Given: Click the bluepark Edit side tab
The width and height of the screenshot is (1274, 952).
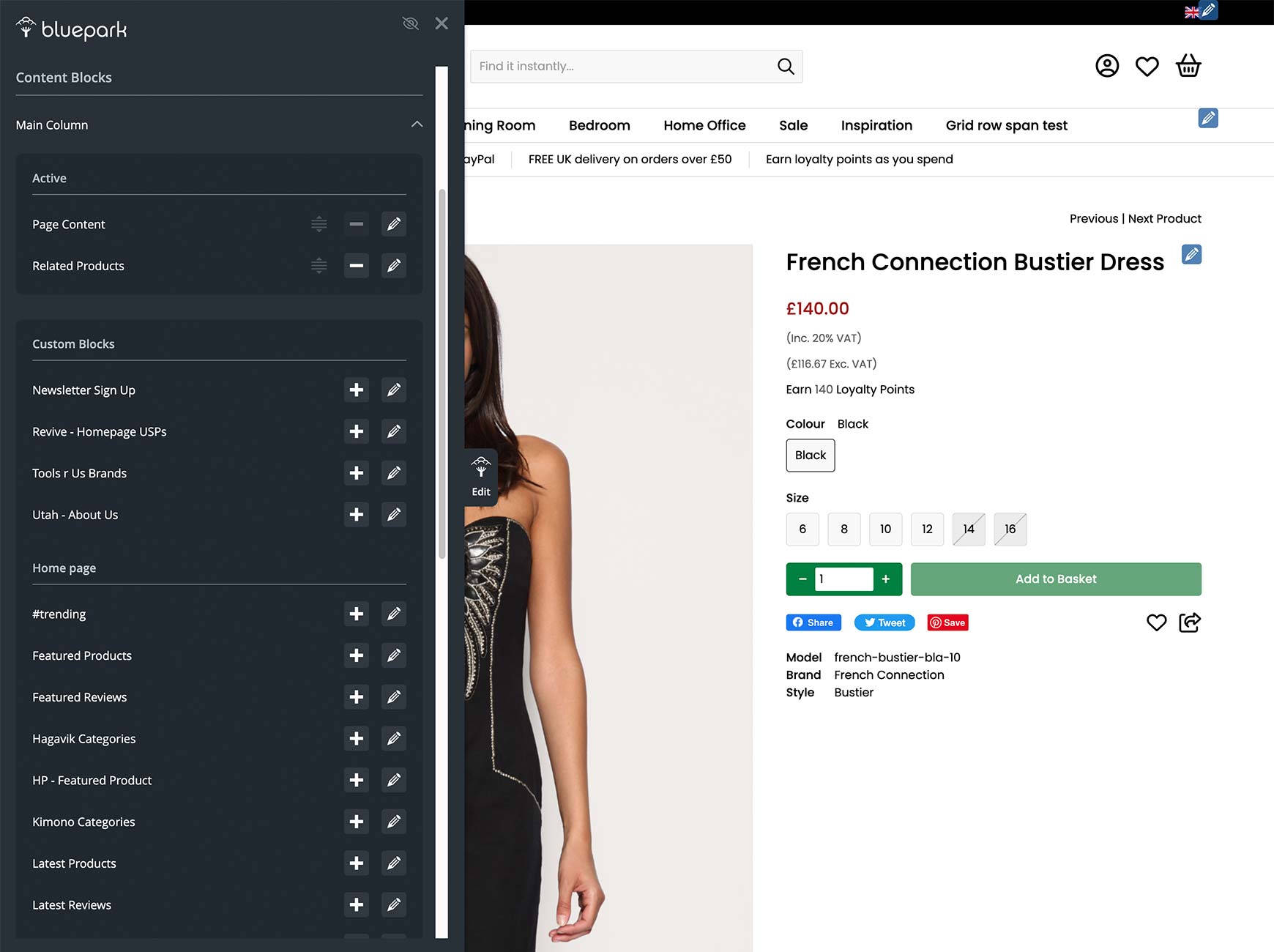Looking at the screenshot, I should (481, 477).
